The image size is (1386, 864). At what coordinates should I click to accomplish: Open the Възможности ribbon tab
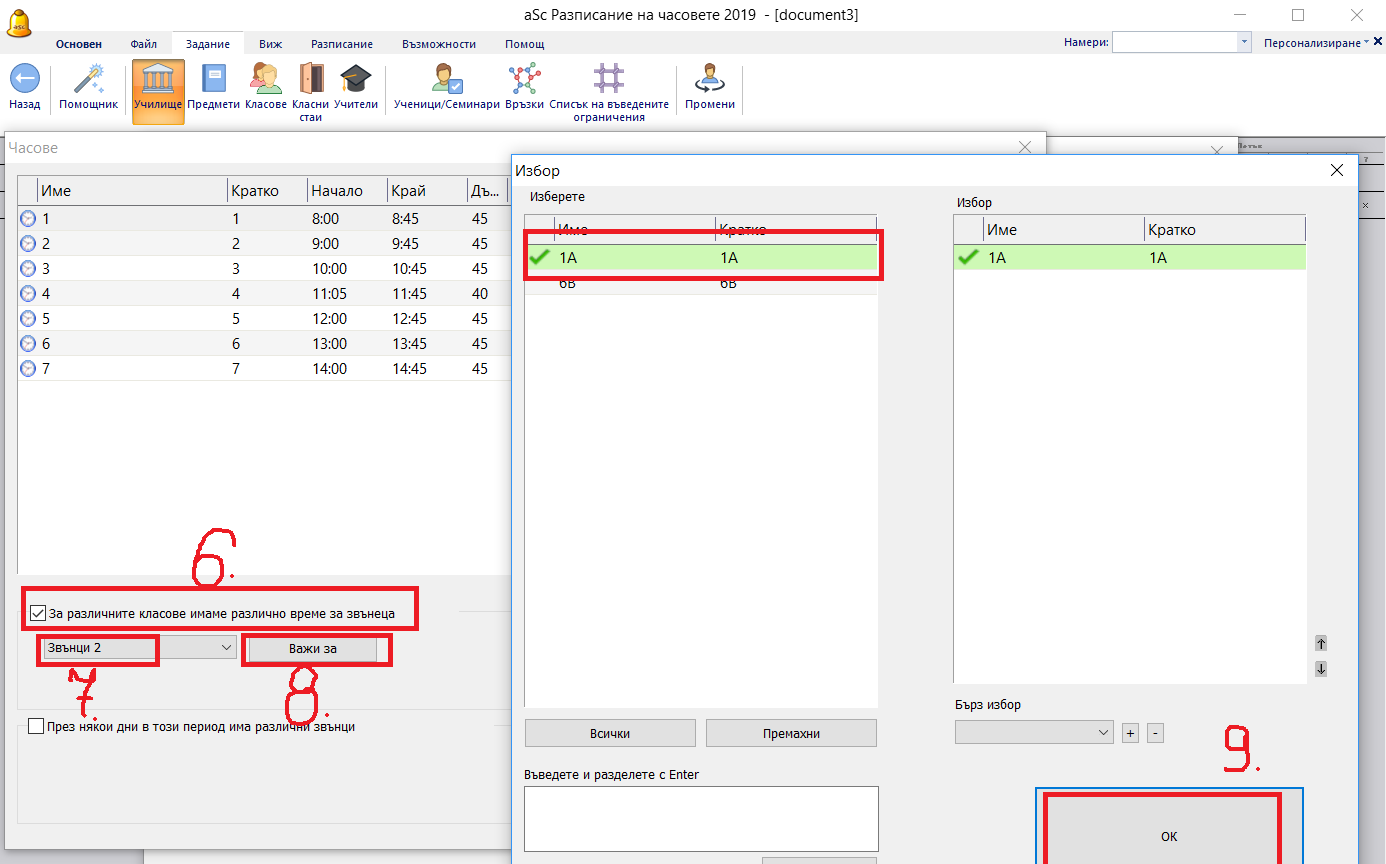(438, 44)
